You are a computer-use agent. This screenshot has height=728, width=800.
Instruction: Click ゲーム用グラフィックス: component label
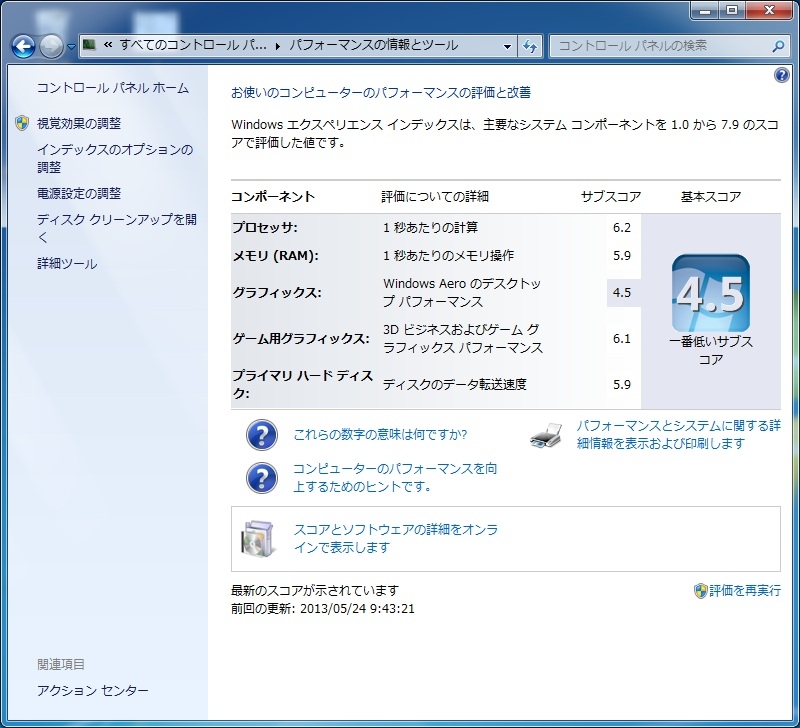click(301, 338)
